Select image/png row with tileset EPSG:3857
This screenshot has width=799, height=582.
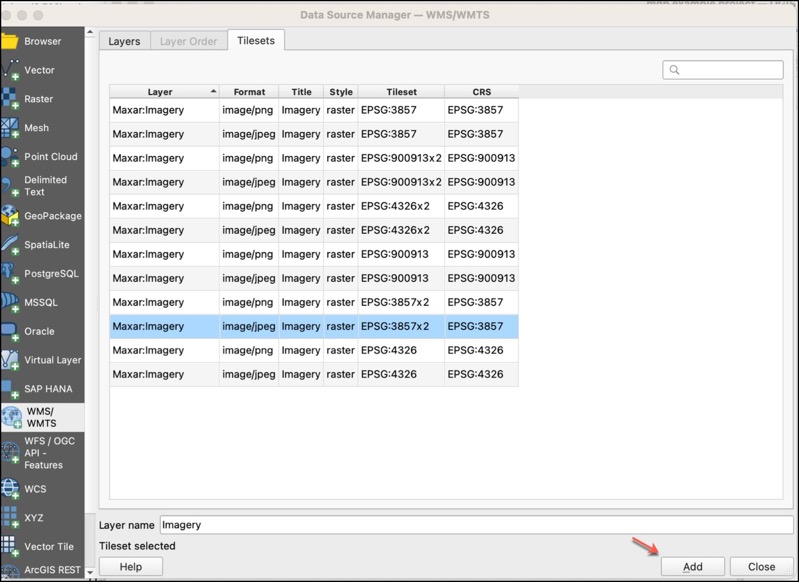(x=314, y=110)
